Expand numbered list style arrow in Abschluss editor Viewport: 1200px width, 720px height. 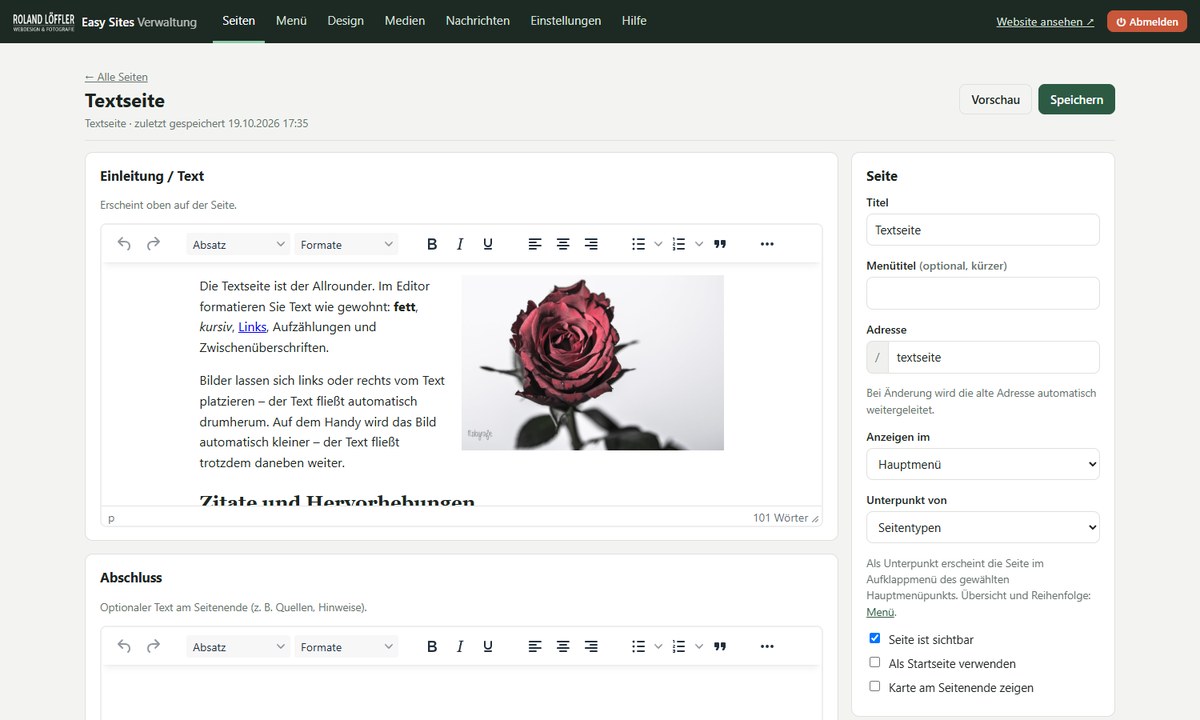[699, 647]
